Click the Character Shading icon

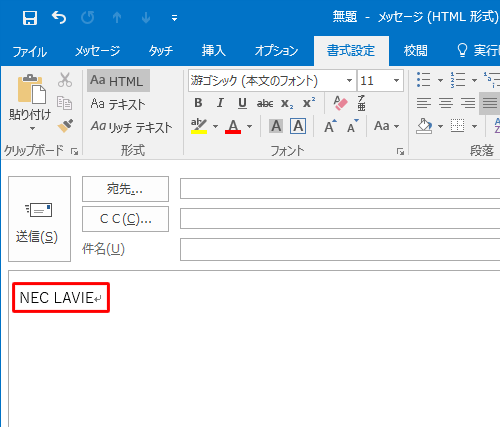pyautogui.click(x=276, y=126)
